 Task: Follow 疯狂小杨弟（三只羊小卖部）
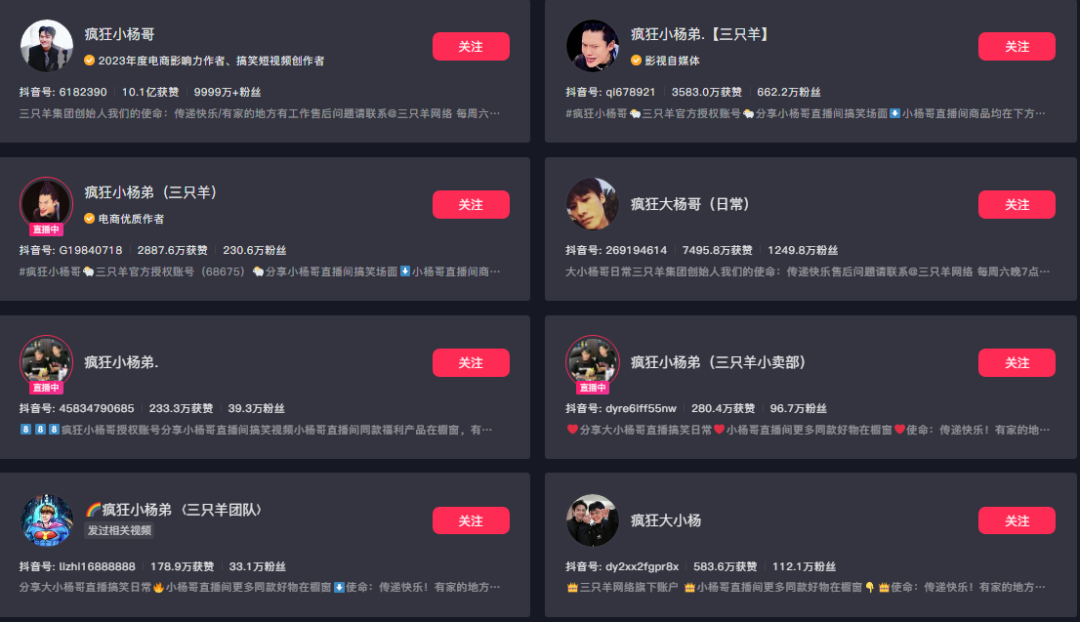1017,363
